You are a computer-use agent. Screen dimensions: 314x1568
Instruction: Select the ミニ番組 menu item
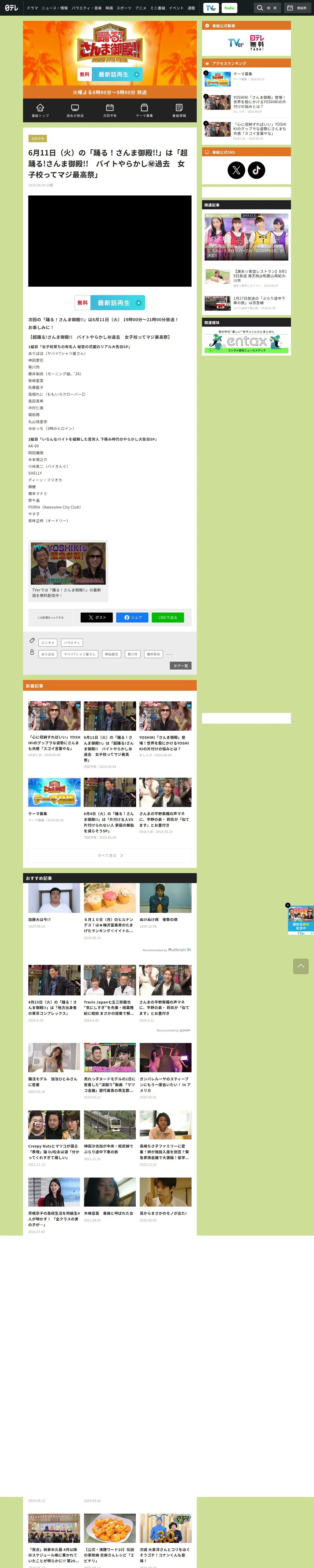(158, 8)
